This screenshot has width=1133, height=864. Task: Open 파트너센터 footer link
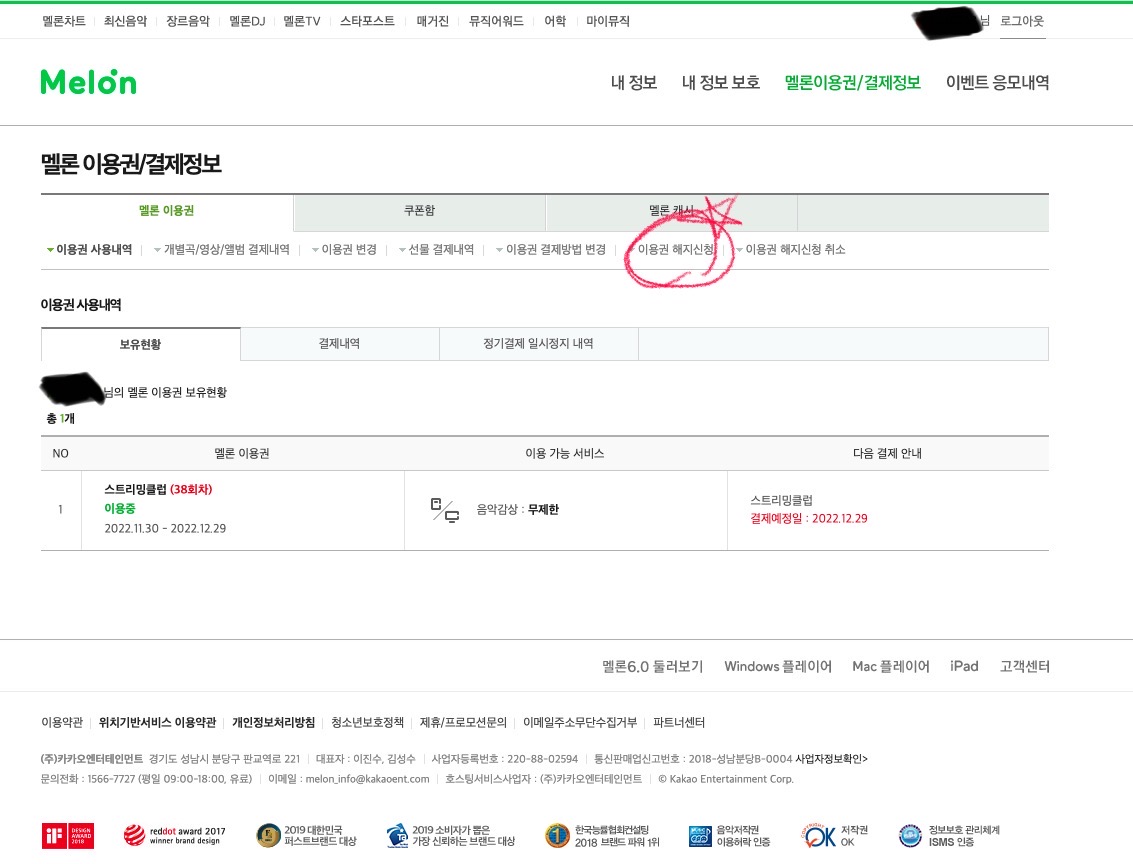679,722
